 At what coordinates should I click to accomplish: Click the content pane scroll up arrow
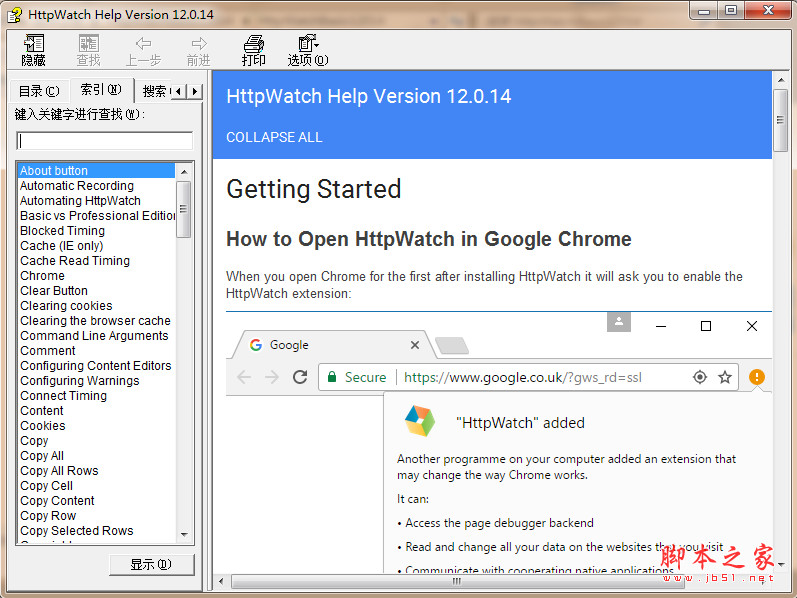click(780, 80)
